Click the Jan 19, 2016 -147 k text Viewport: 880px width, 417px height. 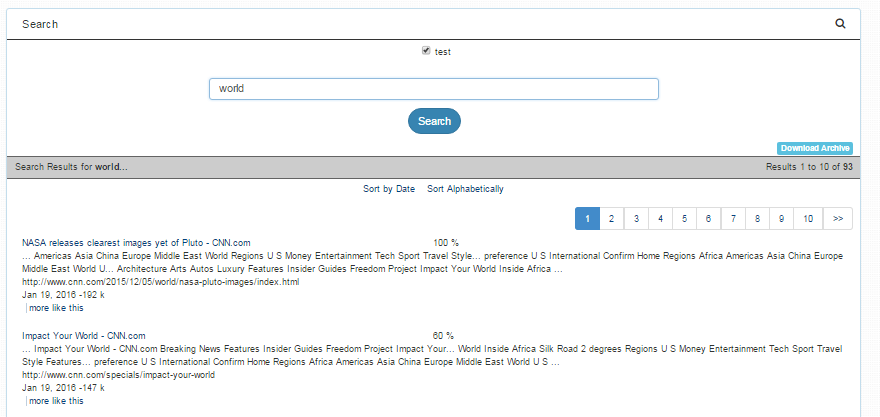(63, 388)
